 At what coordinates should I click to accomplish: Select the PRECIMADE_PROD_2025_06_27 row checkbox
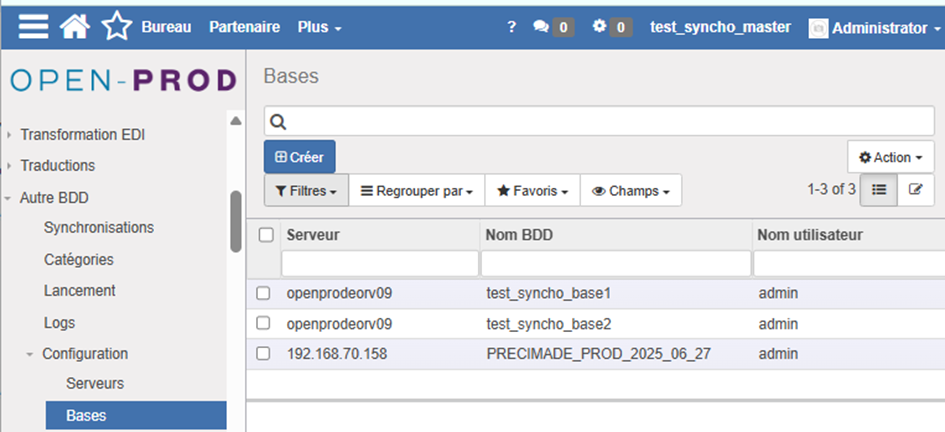pos(264,353)
